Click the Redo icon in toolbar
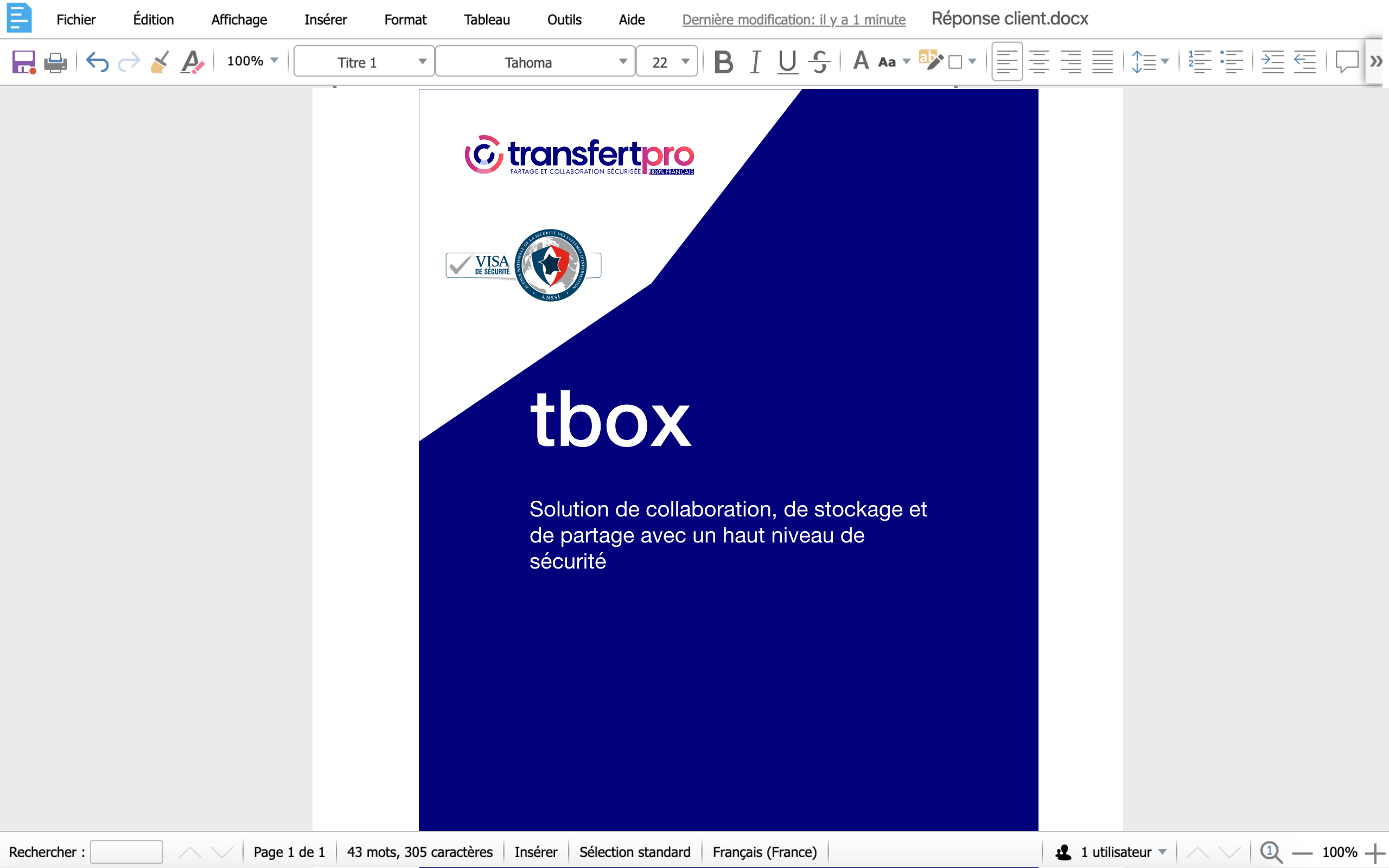Viewport: 1389px width, 868px height. 128,62
